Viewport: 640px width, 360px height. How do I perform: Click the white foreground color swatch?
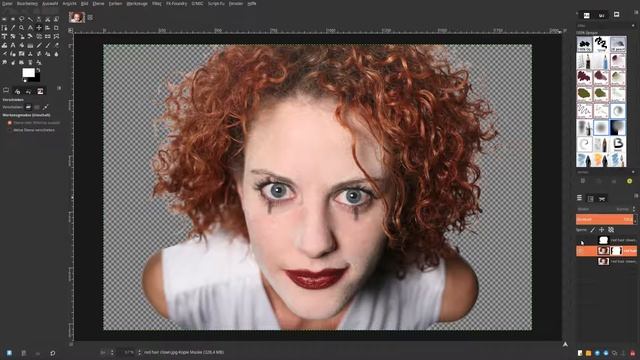tap(28, 73)
